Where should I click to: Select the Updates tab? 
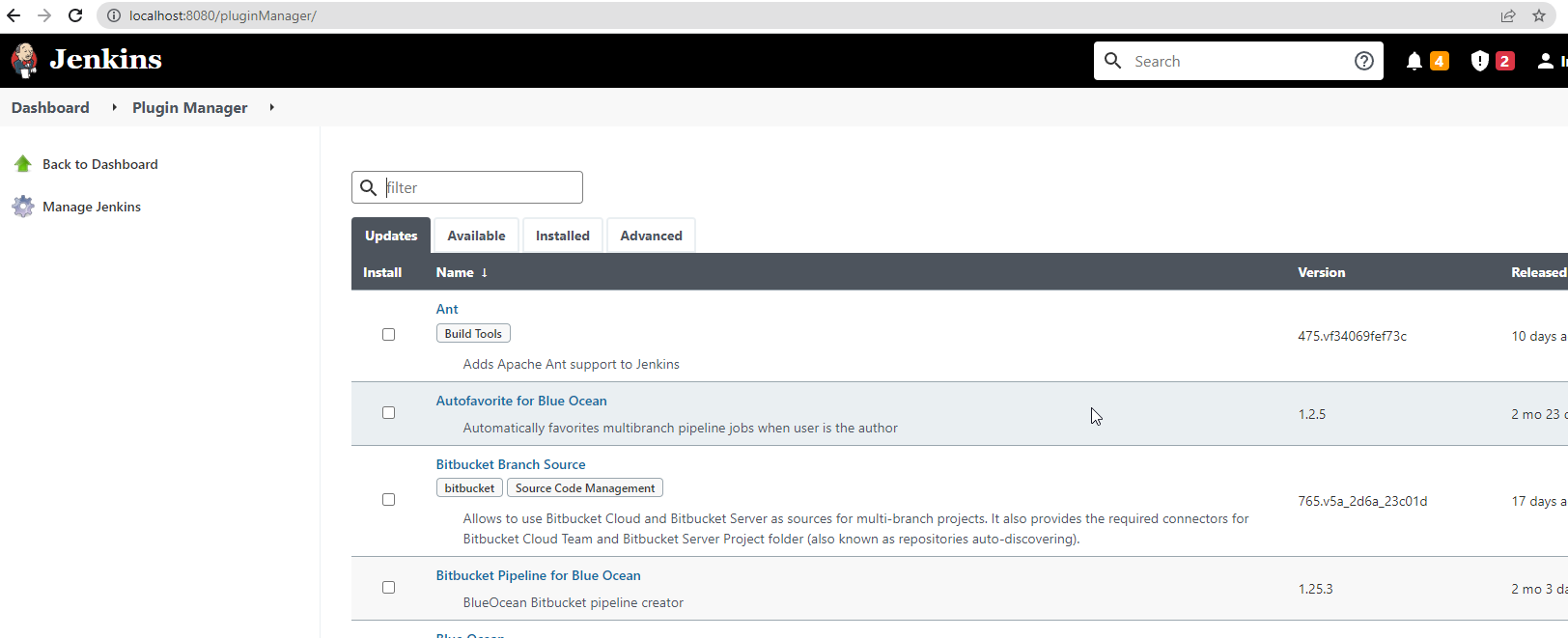coord(391,236)
